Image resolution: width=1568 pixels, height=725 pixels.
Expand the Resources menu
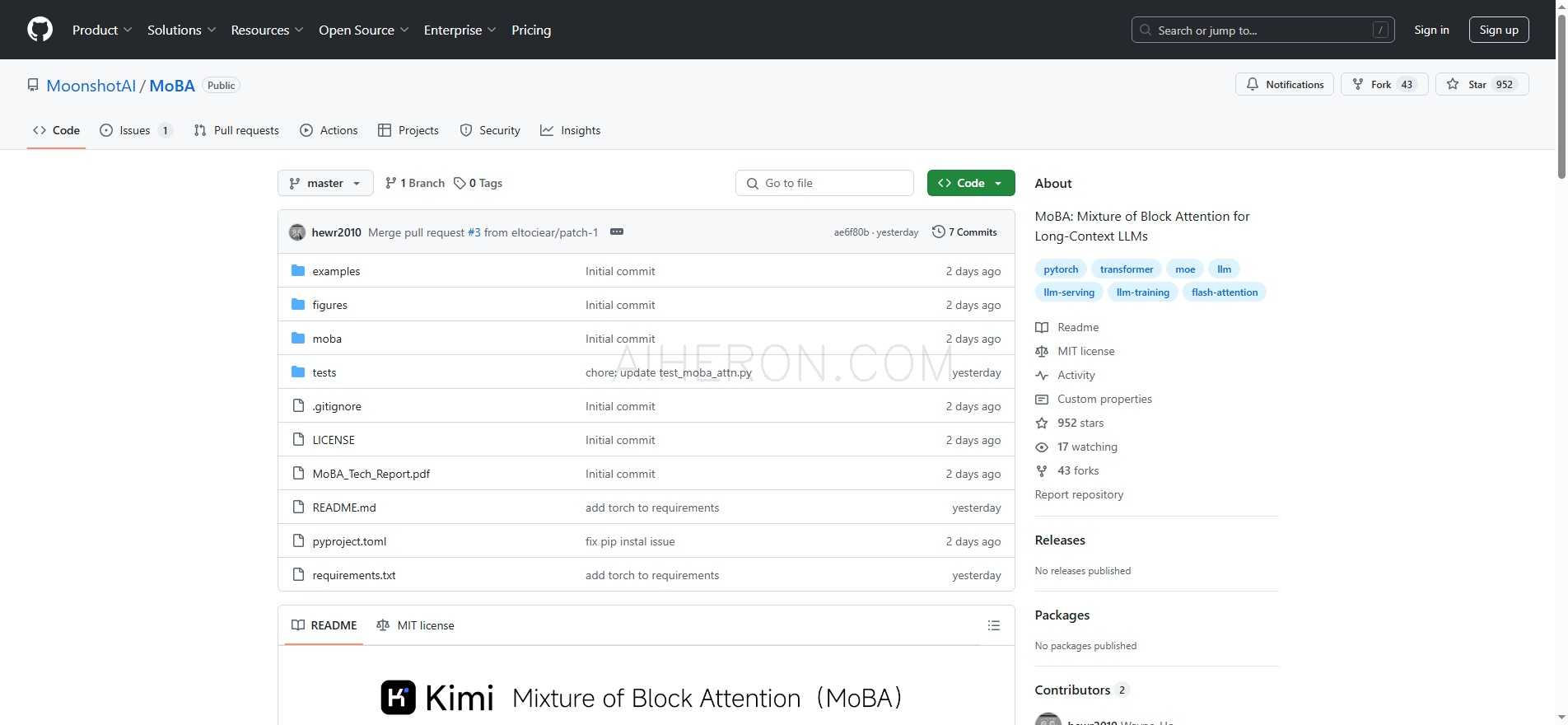click(x=267, y=30)
